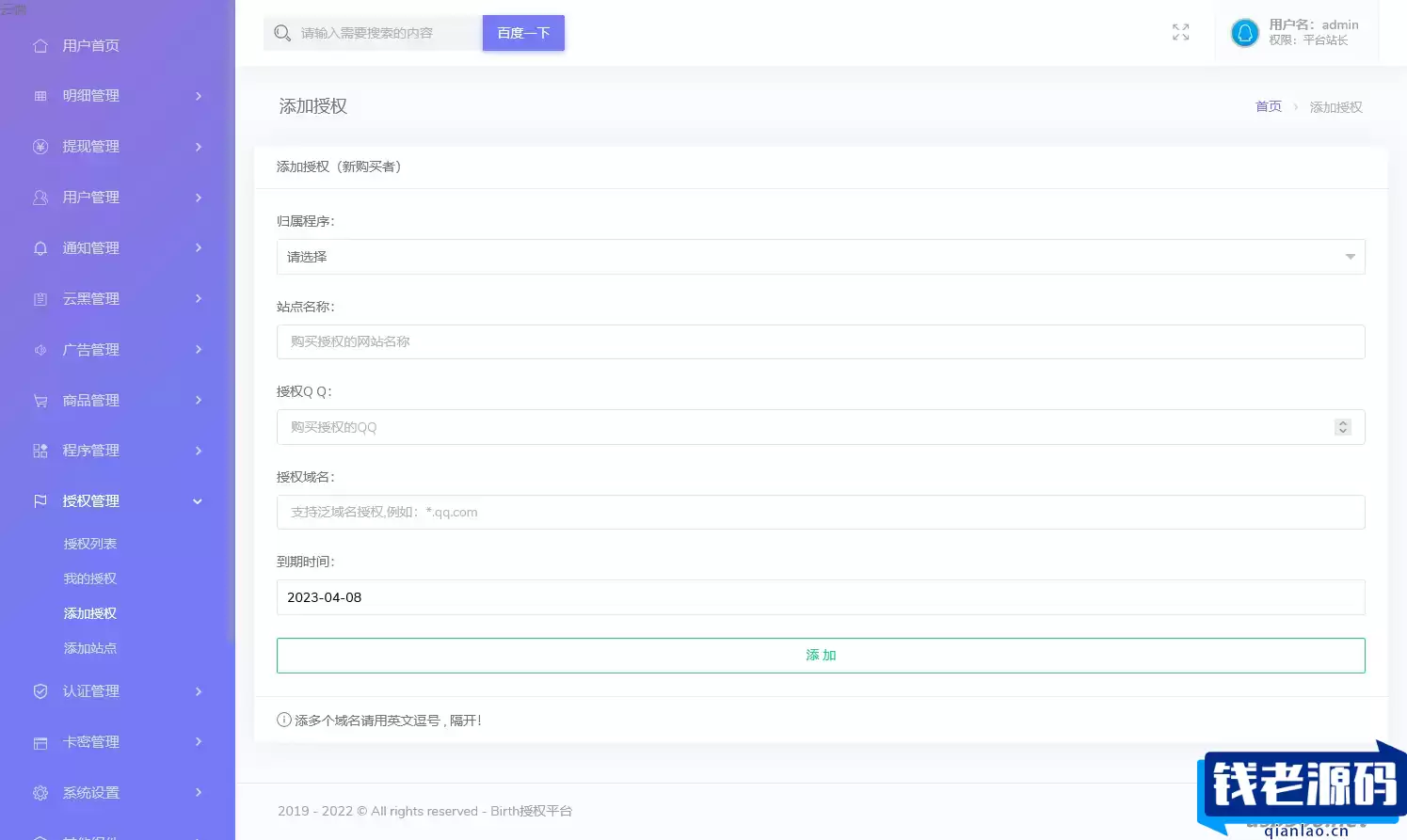The height and width of the screenshot is (840, 1407).
Task: Focus the 授权QQ input field
Action: point(821,427)
